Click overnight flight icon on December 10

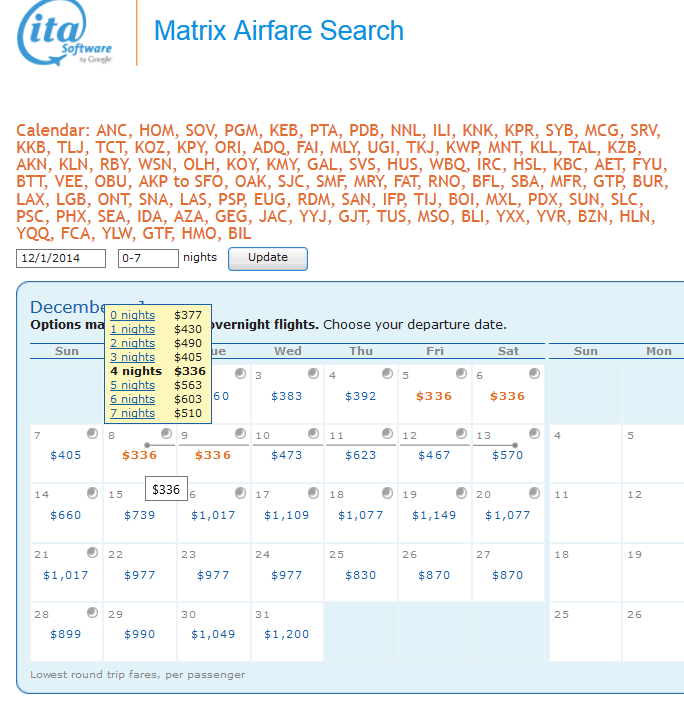313,434
